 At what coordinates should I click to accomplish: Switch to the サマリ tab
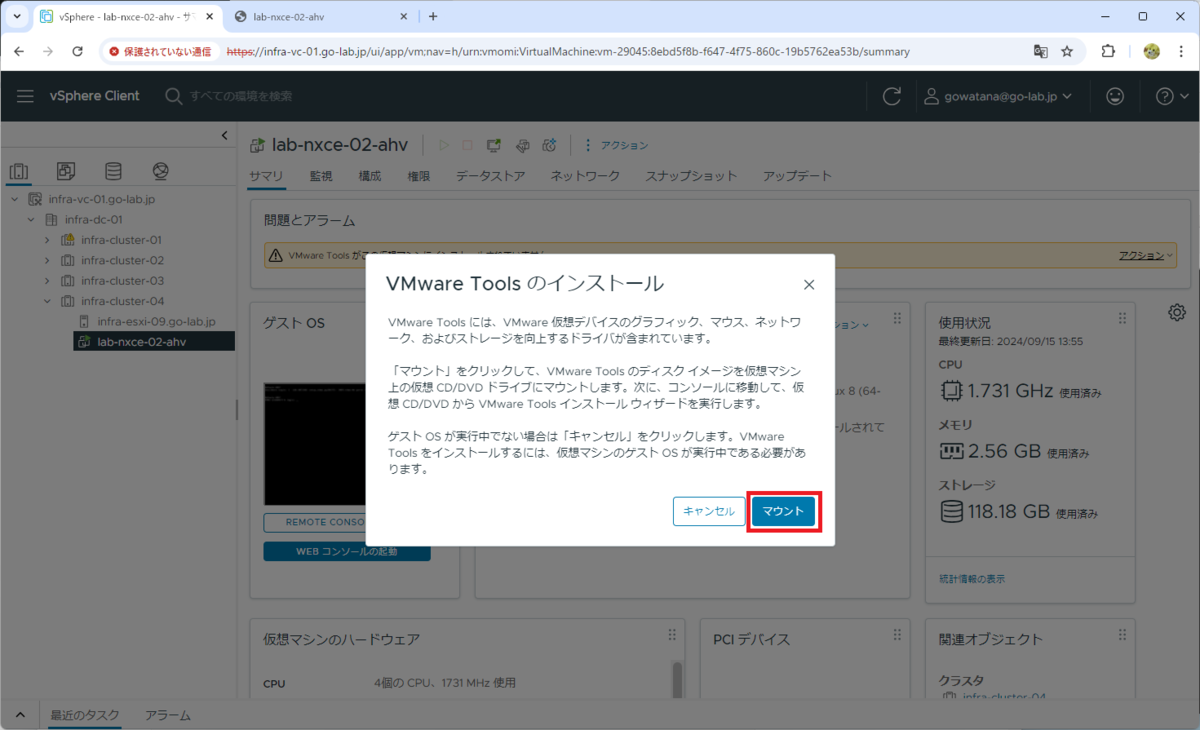[x=266, y=176]
